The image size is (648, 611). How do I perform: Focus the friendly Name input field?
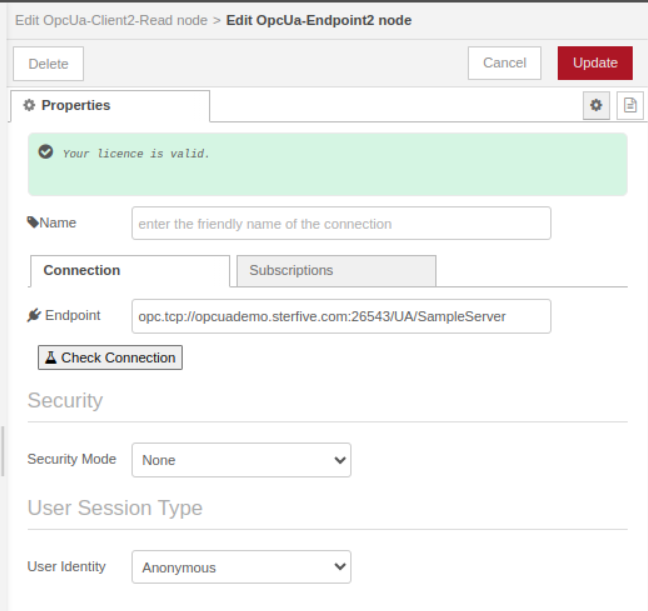coord(341,224)
